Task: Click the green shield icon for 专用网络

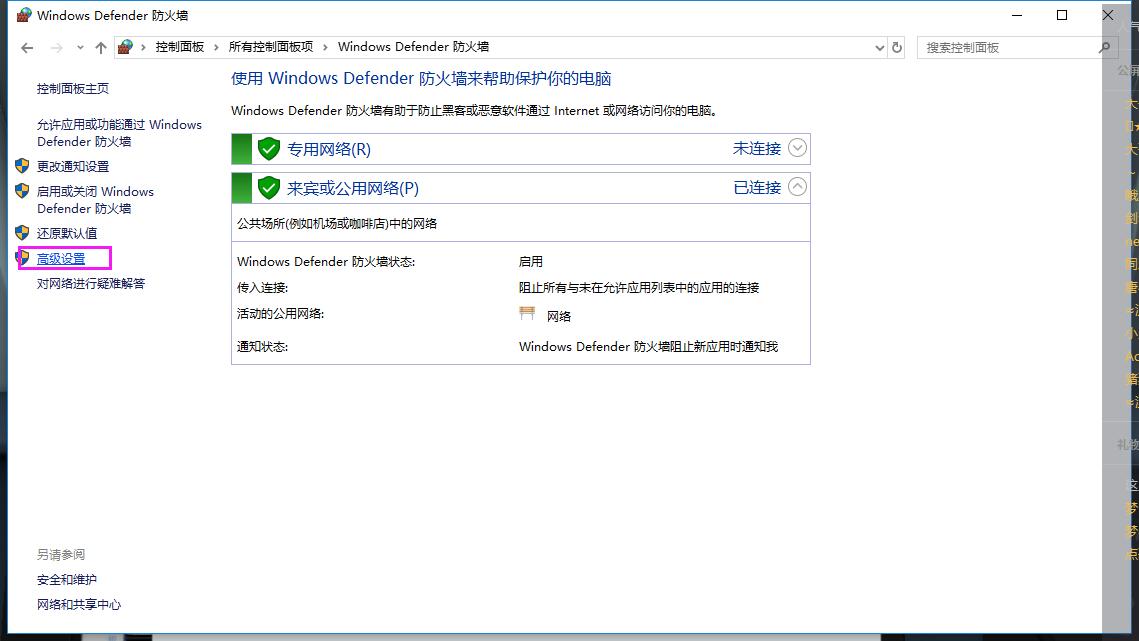Action: click(269, 149)
